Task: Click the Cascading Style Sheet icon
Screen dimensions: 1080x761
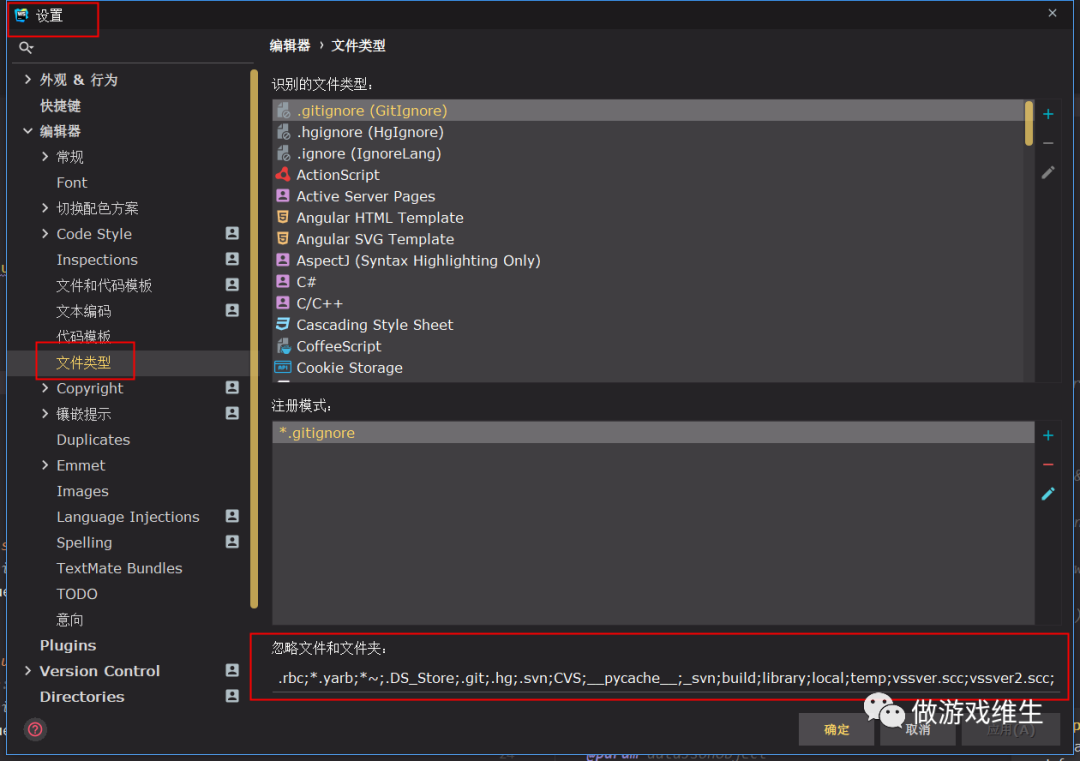Action: 282,324
